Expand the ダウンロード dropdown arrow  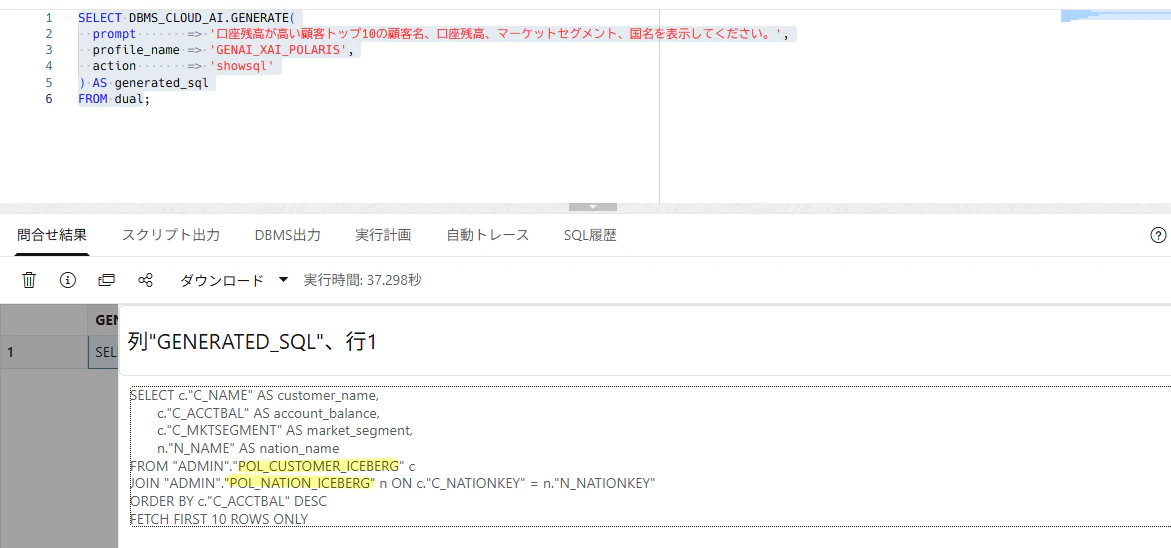pyautogui.click(x=283, y=280)
